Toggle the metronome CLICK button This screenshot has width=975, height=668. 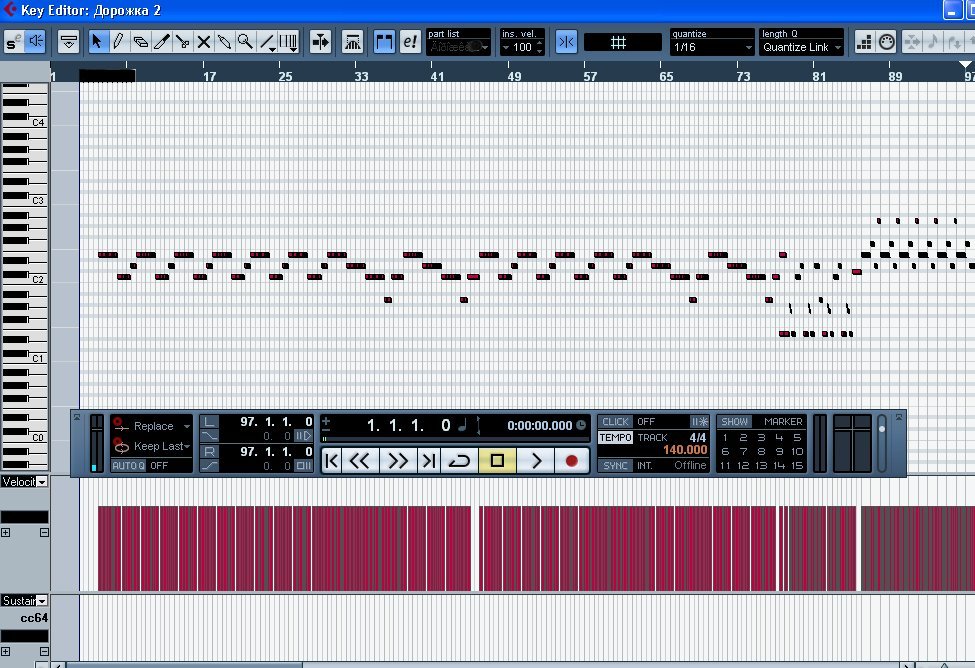point(615,422)
